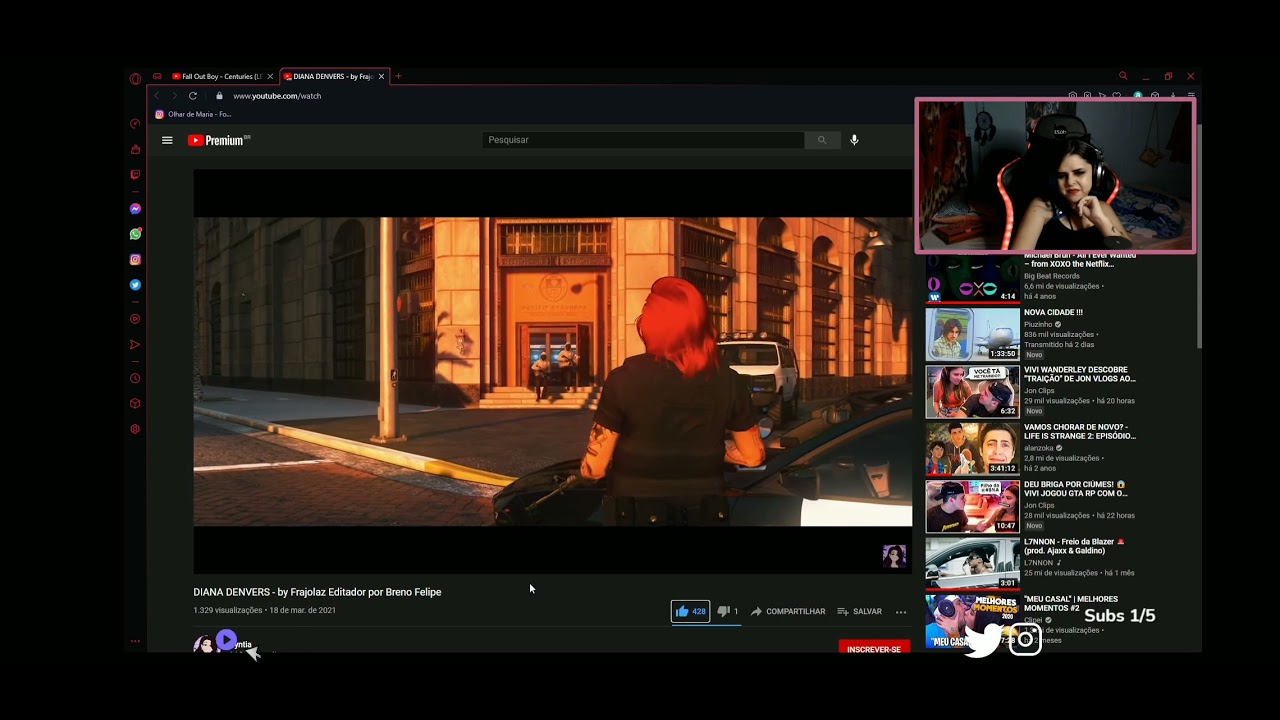1280x720 pixels.
Task: Open VAMOS CHORAR DE NOVO thumbnail
Action: [x=972, y=448]
